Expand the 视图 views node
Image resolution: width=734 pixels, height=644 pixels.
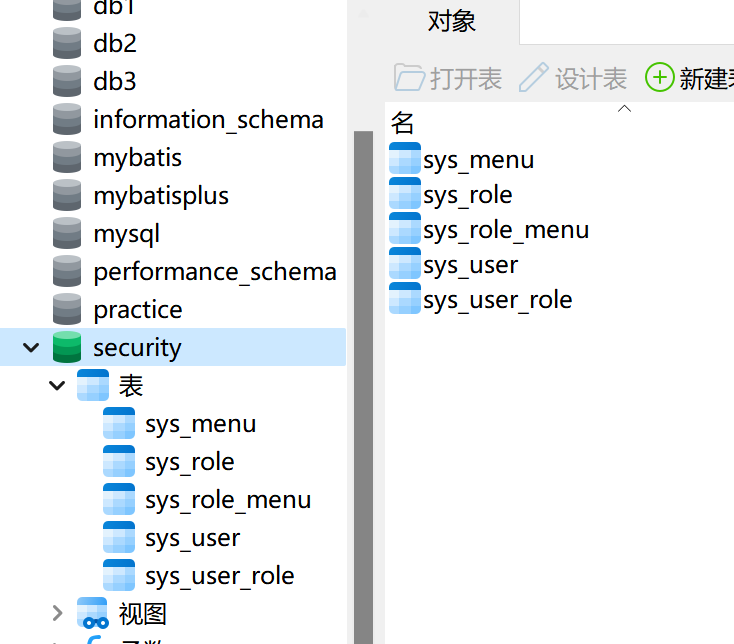click(x=58, y=613)
